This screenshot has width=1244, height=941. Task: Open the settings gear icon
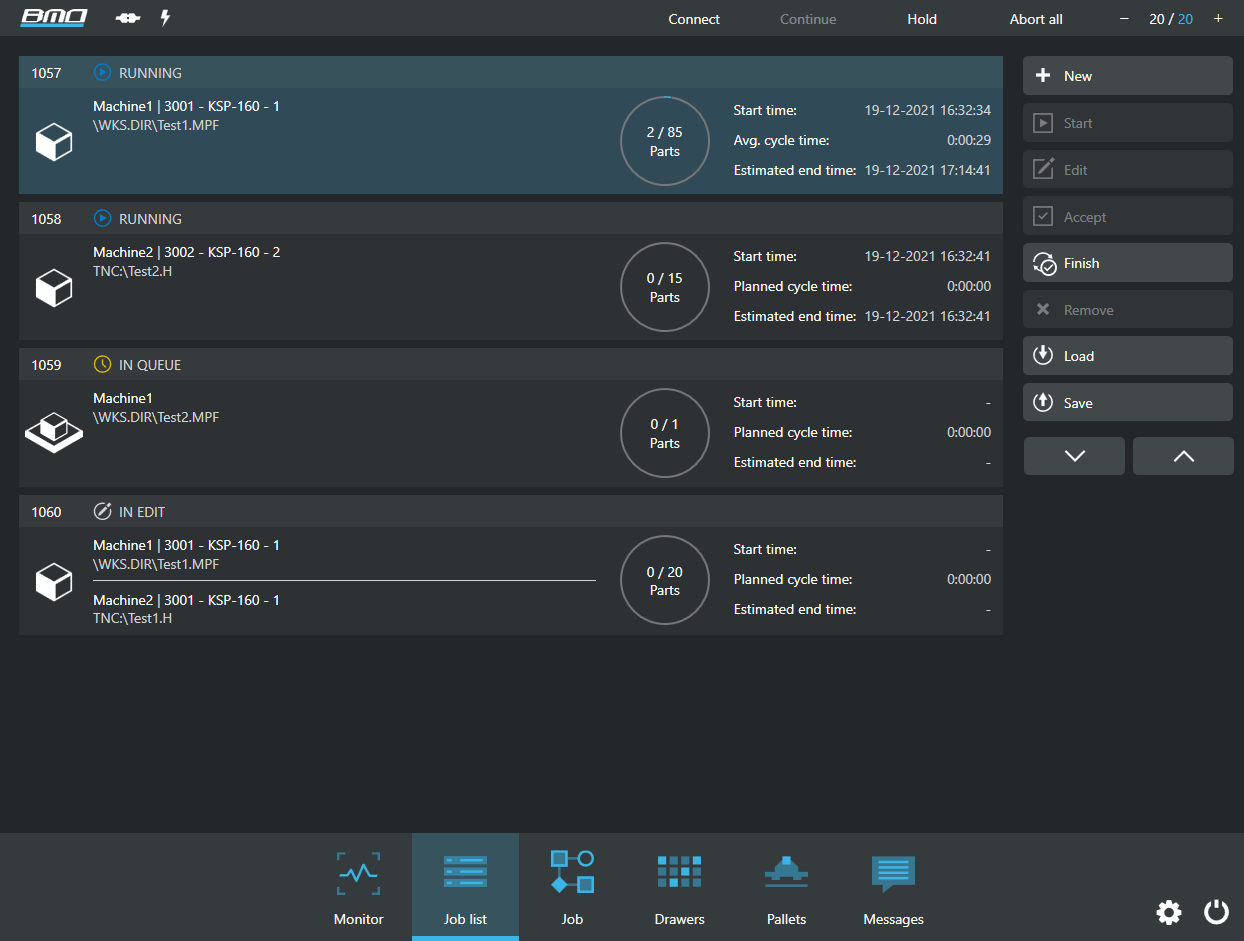pos(1168,912)
